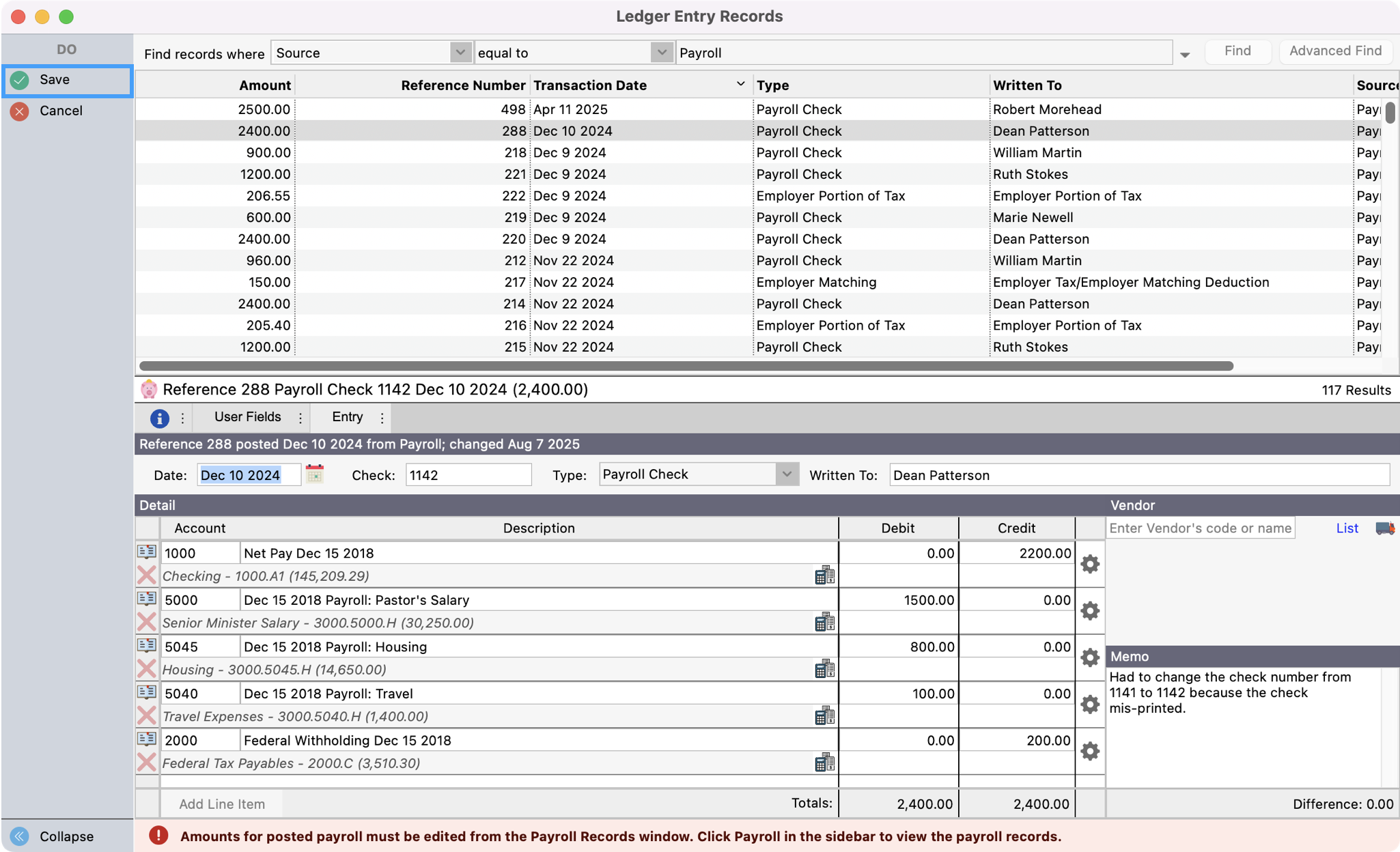Open the calendar picker next to the Date field
Screen dimensions: 1400x852
click(315, 474)
